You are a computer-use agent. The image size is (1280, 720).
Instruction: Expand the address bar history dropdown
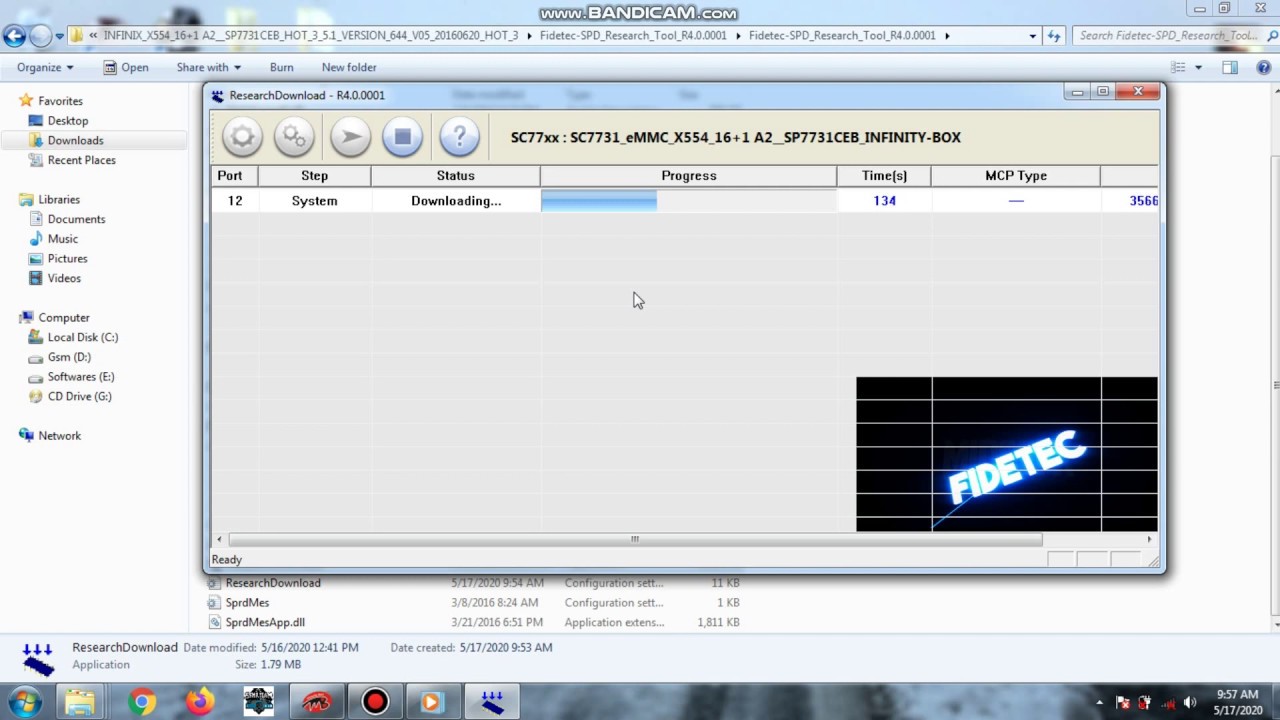[1033, 36]
